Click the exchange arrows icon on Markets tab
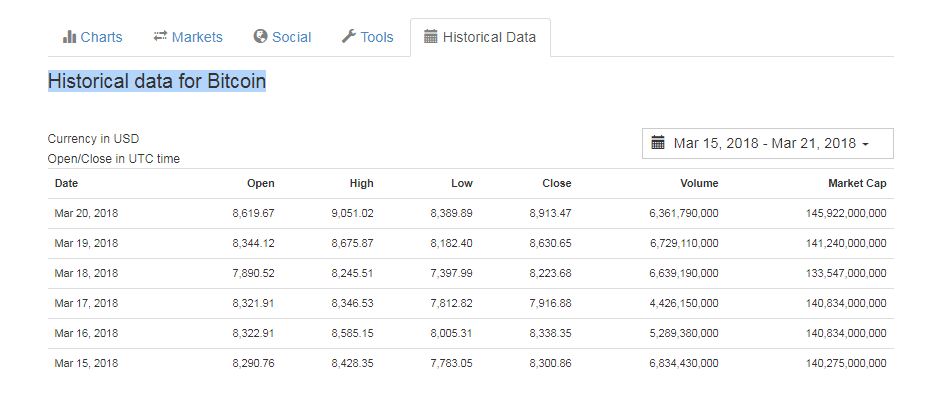This screenshot has width=938, height=402. point(160,37)
